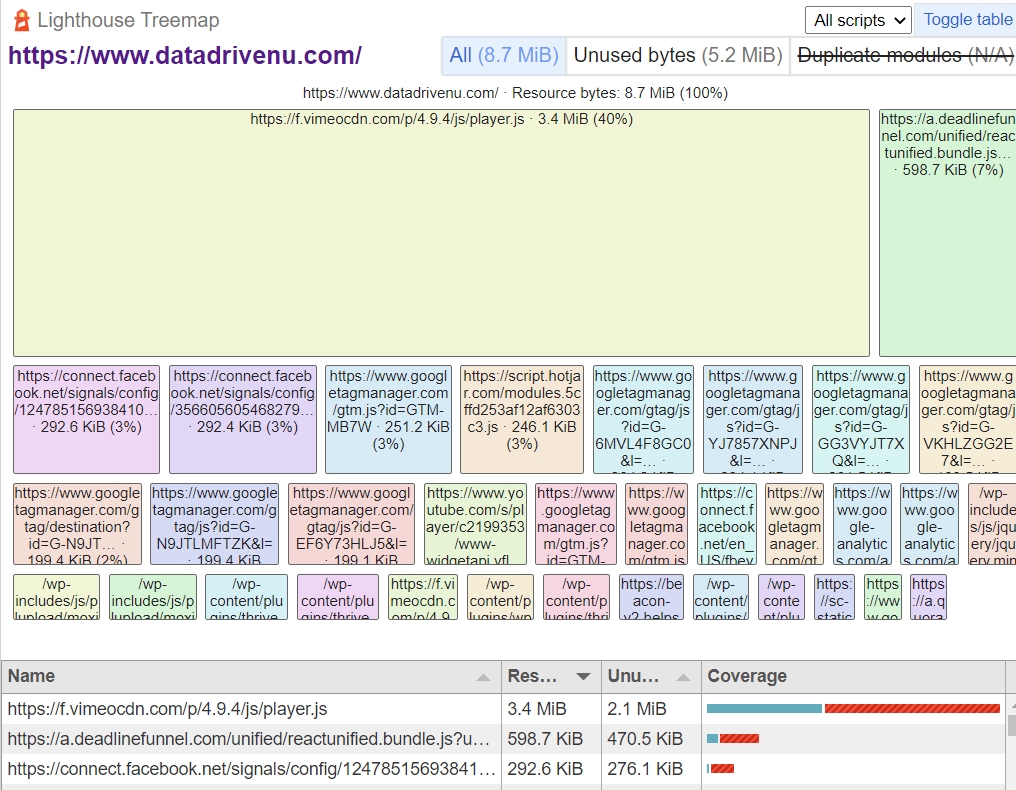Click the table vertical scrollbar thumb

pos(1011,725)
